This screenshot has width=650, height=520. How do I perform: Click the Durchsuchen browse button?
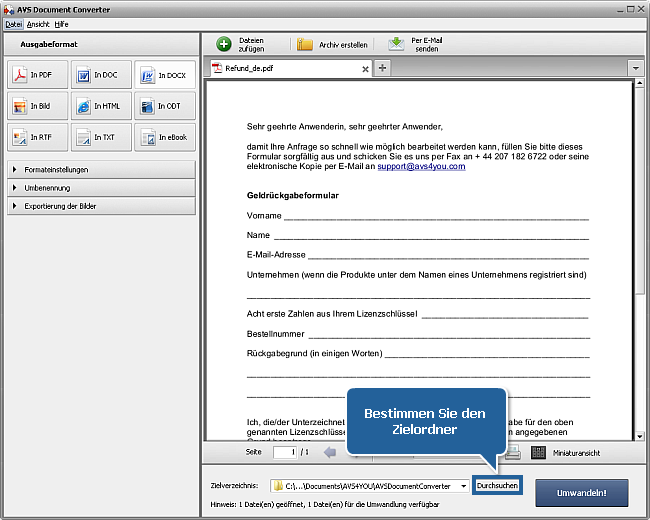(x=497, y=486)
